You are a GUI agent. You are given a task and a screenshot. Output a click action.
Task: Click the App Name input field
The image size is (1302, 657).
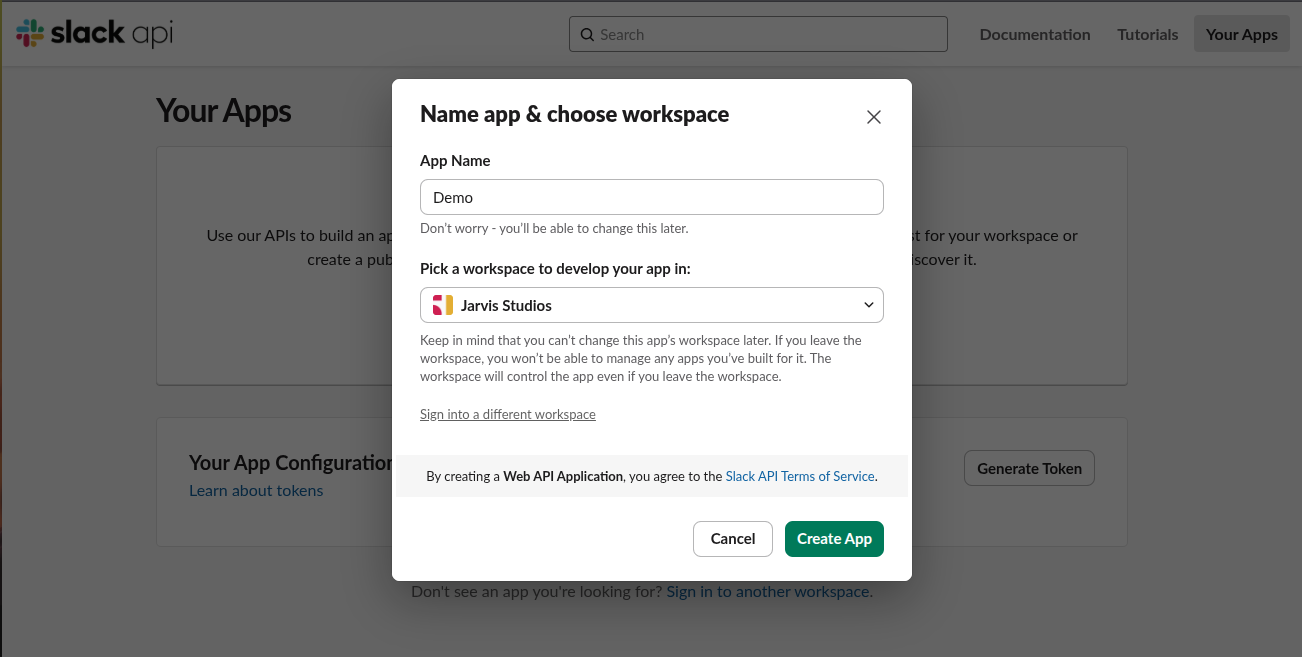652,197
